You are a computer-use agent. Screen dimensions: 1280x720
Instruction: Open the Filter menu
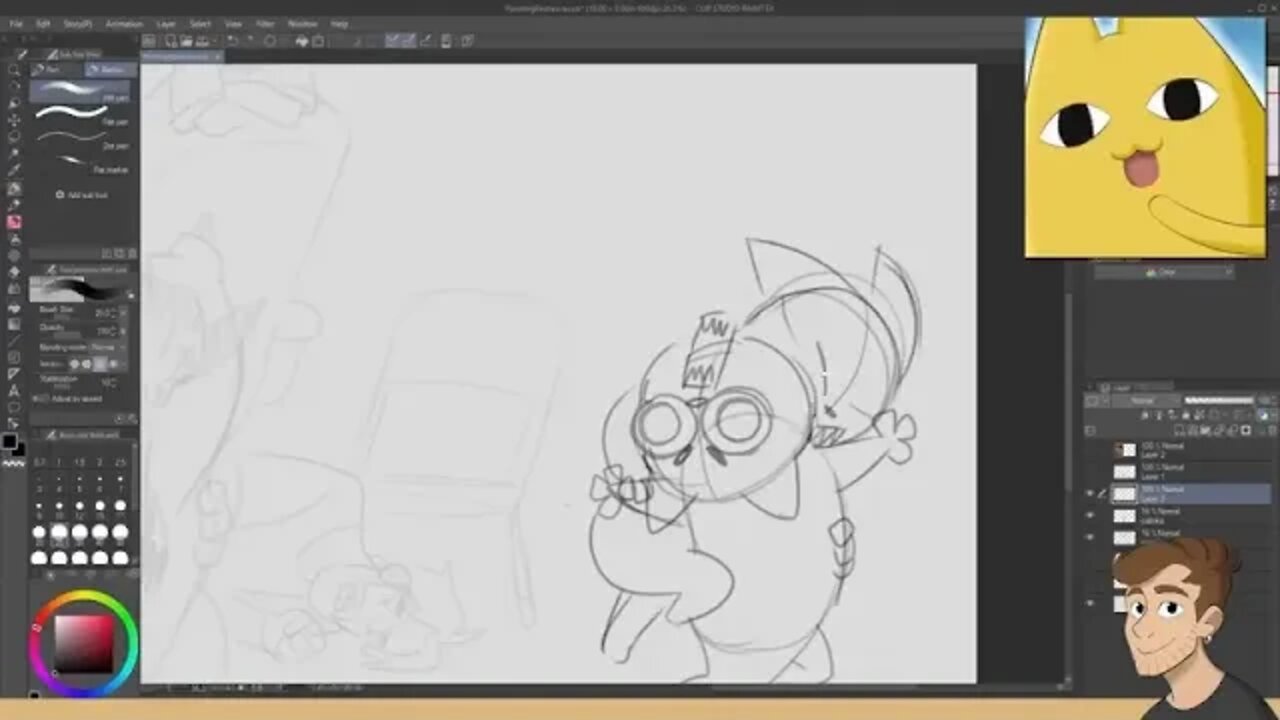click(265, 23)
